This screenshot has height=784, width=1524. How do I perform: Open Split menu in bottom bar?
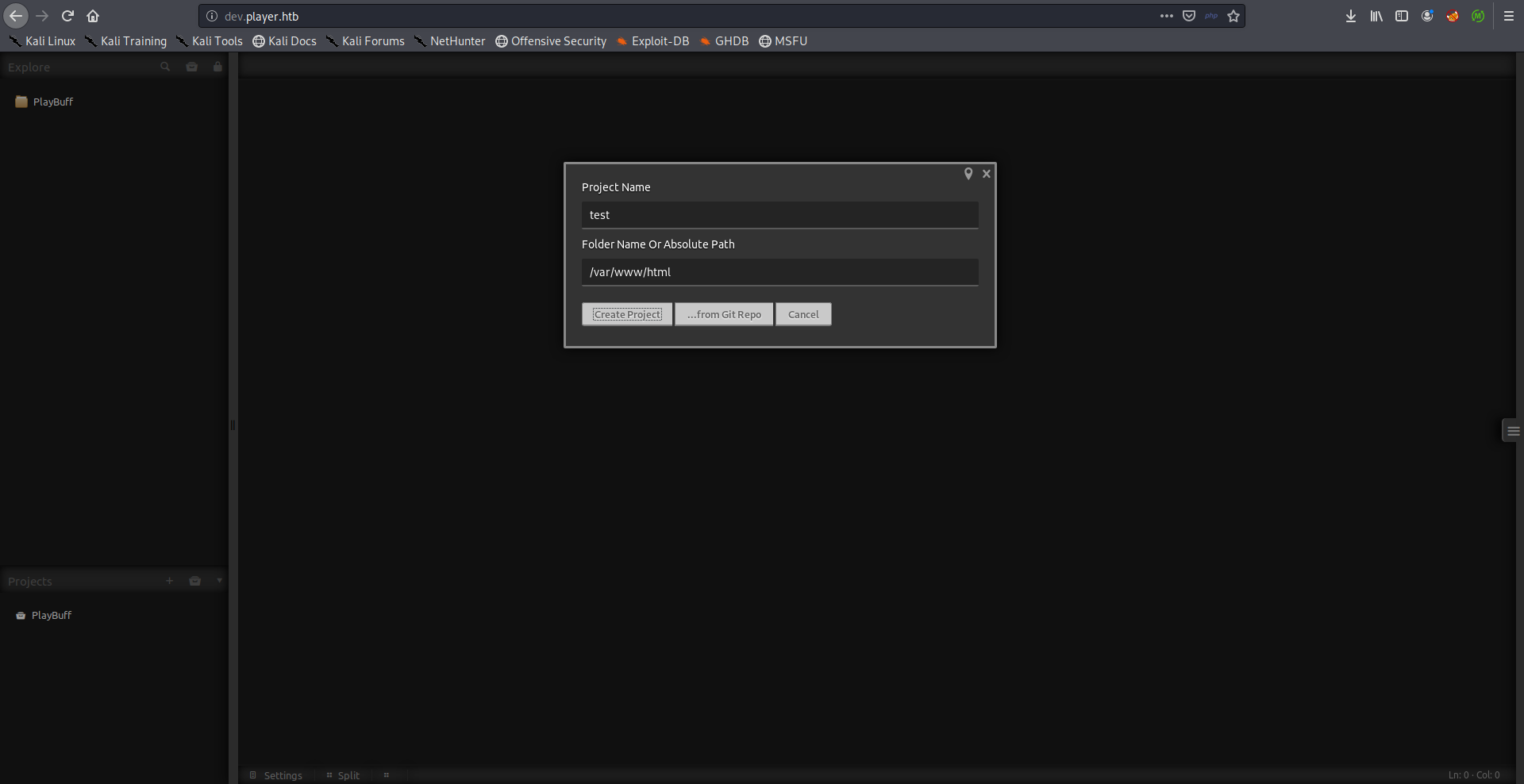pyautogui.click(x=343, y=775)
